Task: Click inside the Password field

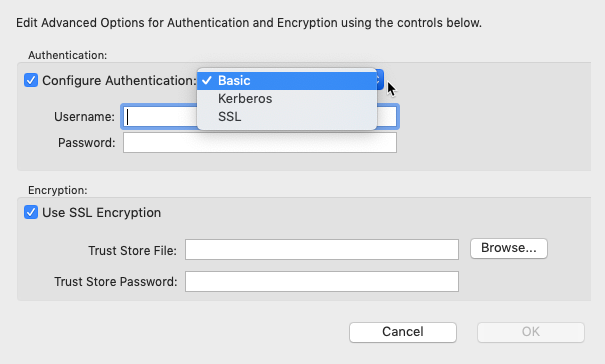Action: [x=260, y=143]
